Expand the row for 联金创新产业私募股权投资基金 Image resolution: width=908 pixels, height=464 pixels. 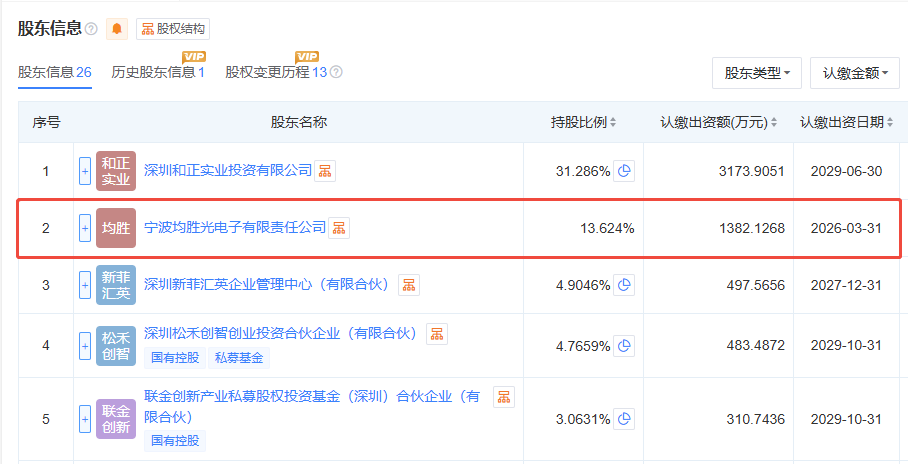[85, 419]
